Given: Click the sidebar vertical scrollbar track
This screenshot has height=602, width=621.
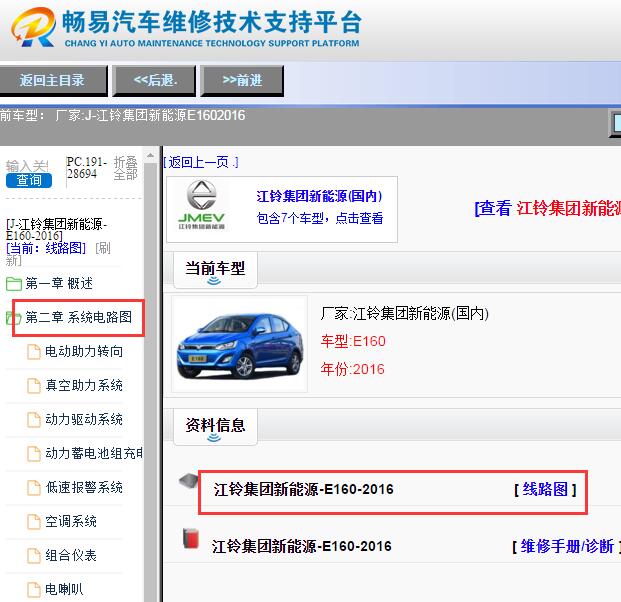Looking at the screenshot, I should pyautogui.click(x=150, y=382).
